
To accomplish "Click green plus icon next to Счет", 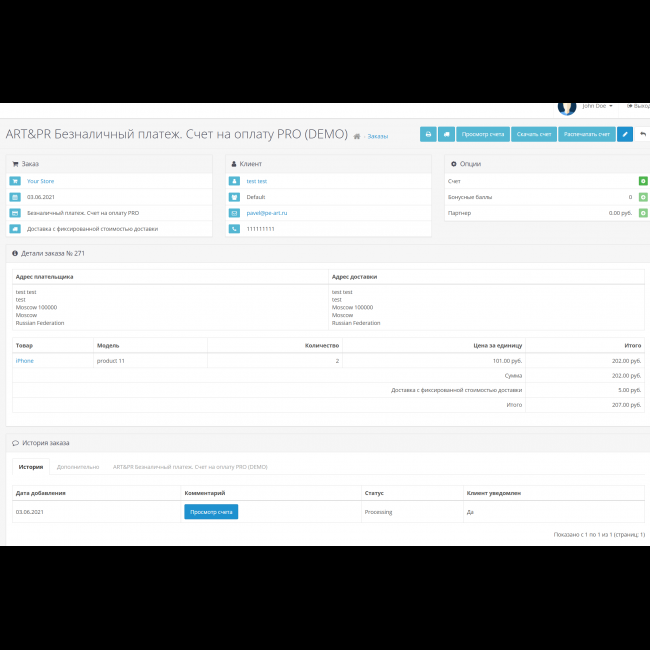I will tap(643, 181).
